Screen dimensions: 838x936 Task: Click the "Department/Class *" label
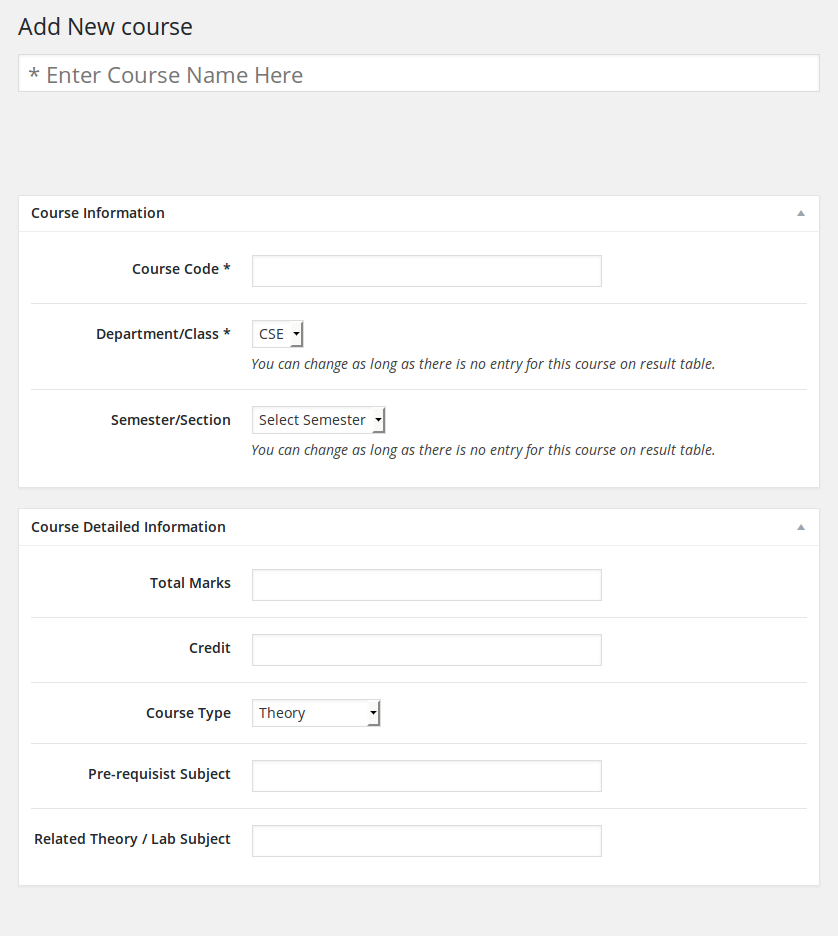coord(163,334)
